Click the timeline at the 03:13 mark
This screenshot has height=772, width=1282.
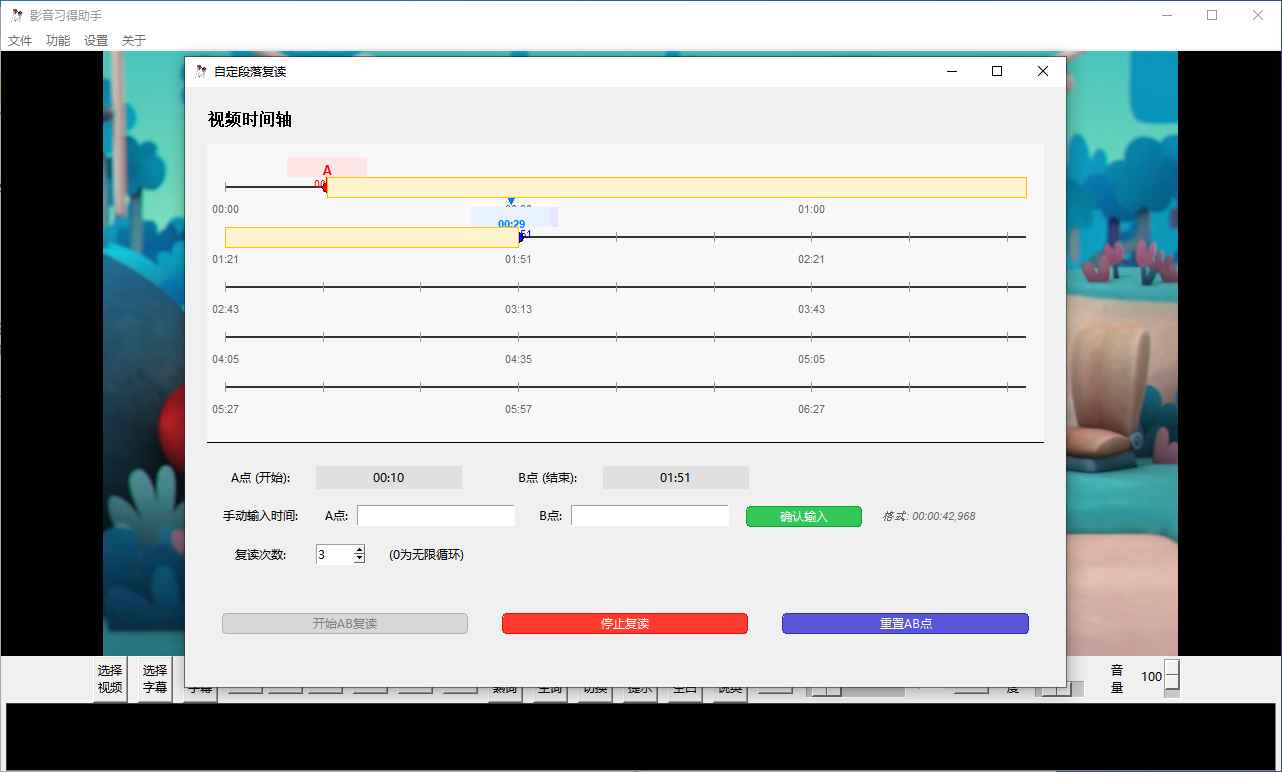click(x=518, y=287)
